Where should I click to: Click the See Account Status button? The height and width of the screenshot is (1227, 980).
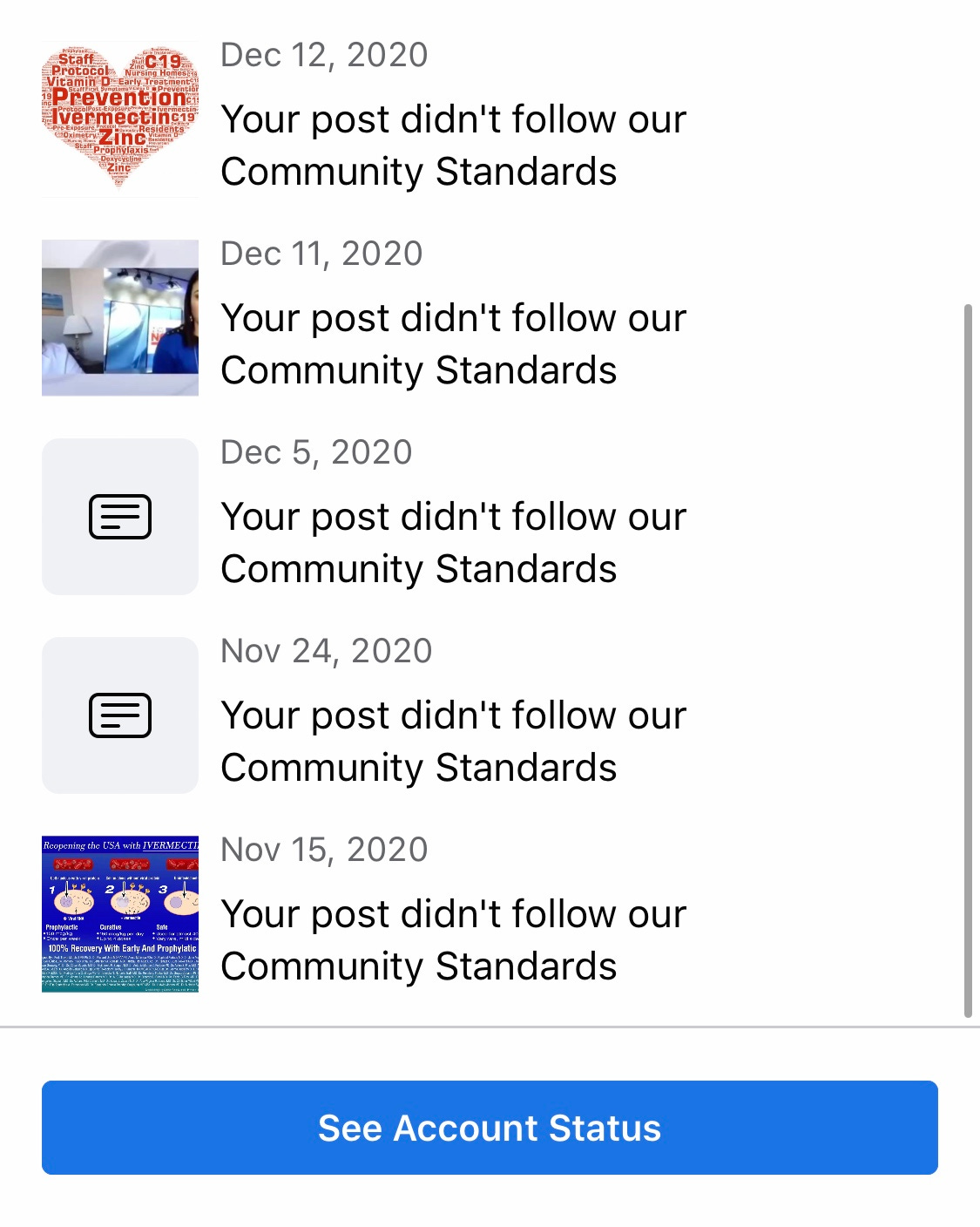coord(490,1128)
